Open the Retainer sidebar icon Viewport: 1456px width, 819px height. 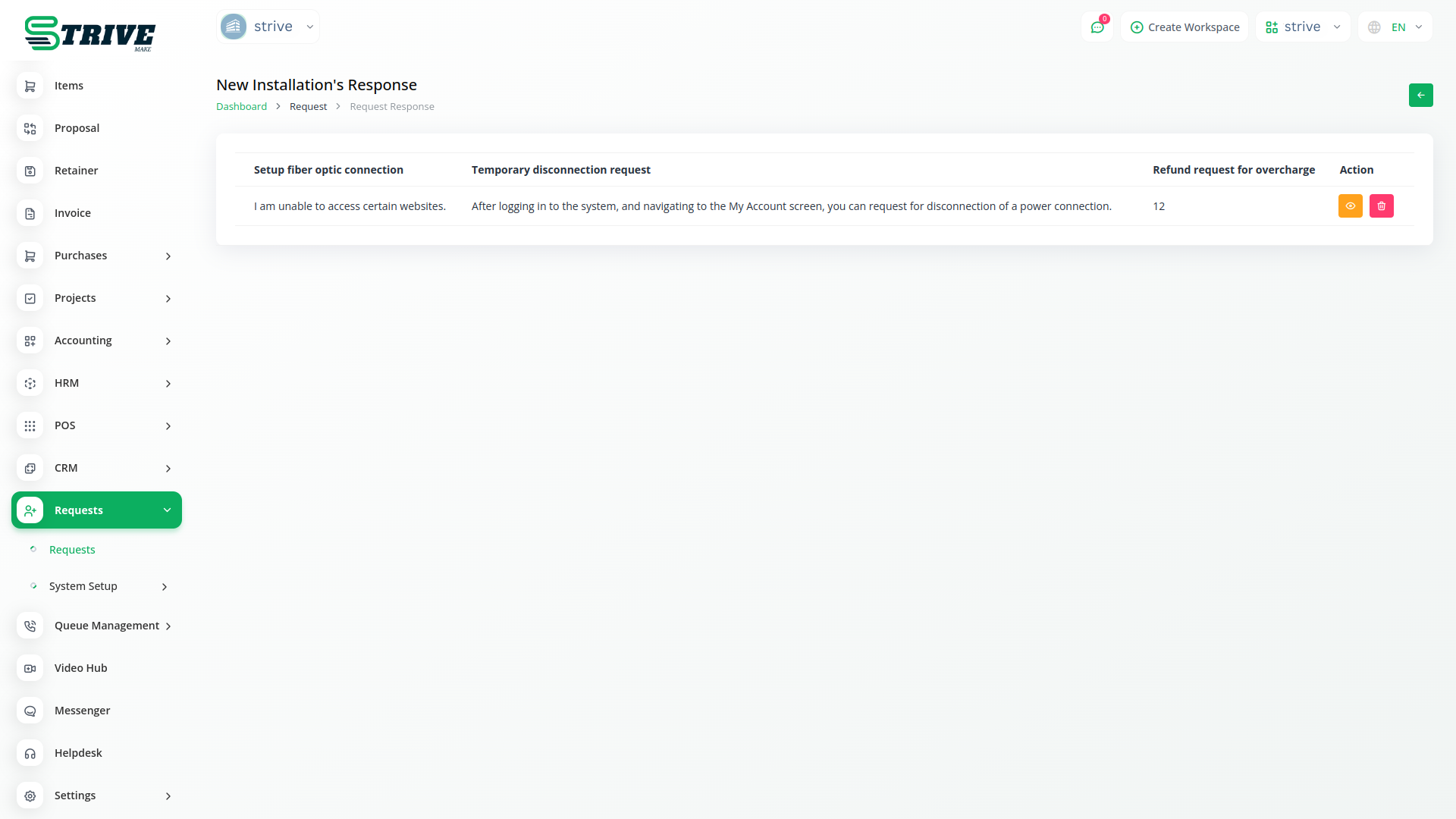[30, 171]
